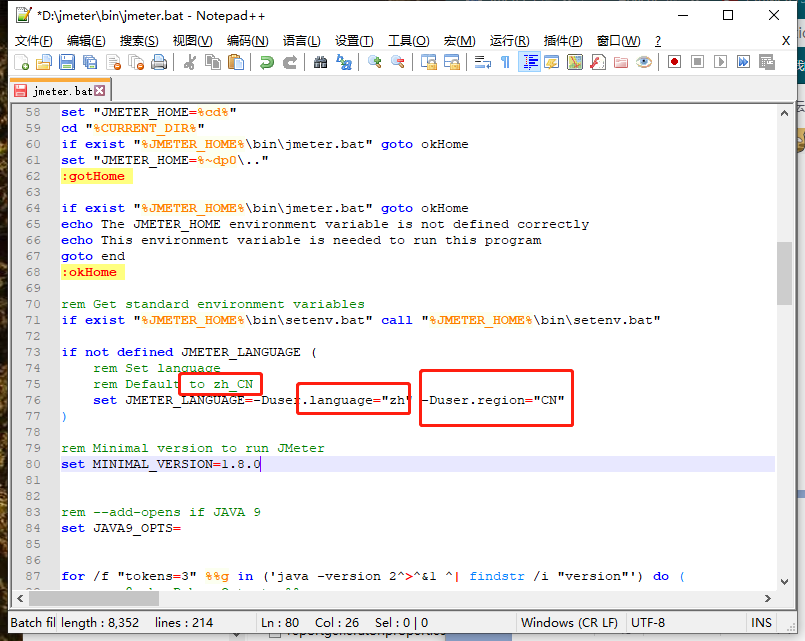The height and width of the screenshot is (641, 805).
Task: Click the UTF-8 encoding in status bar
Action: 648,623
